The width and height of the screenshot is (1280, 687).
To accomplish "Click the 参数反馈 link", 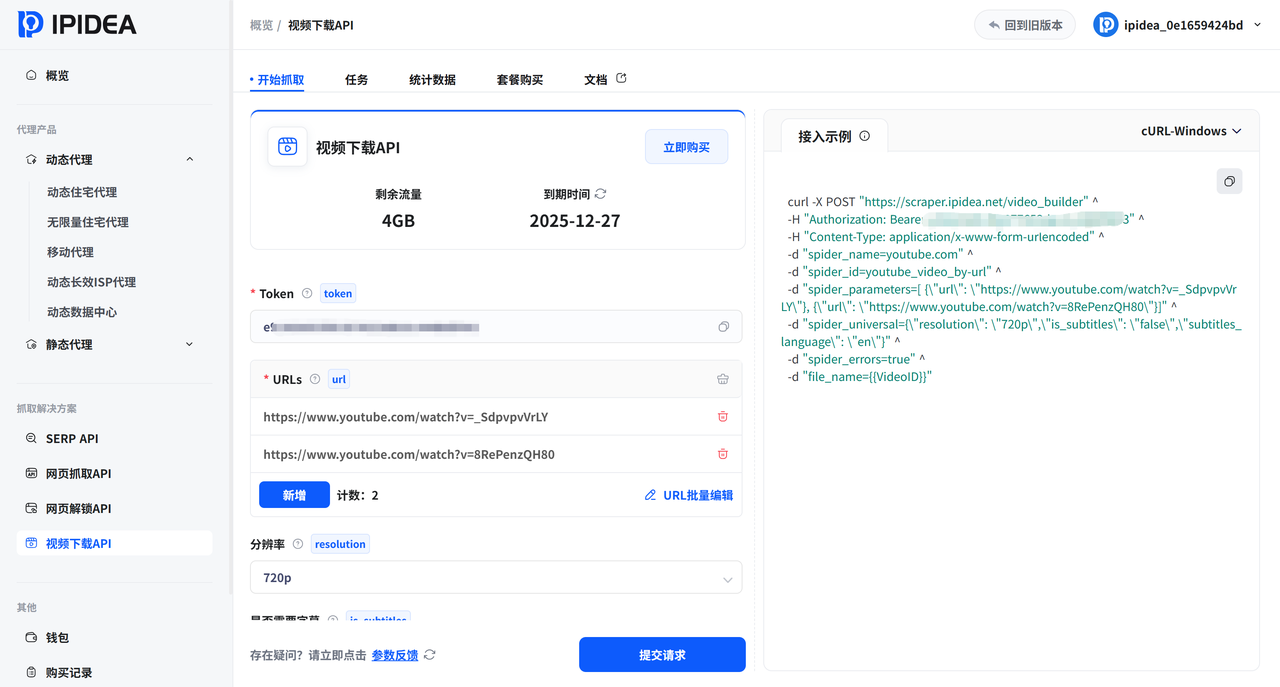I will (395, 655).
